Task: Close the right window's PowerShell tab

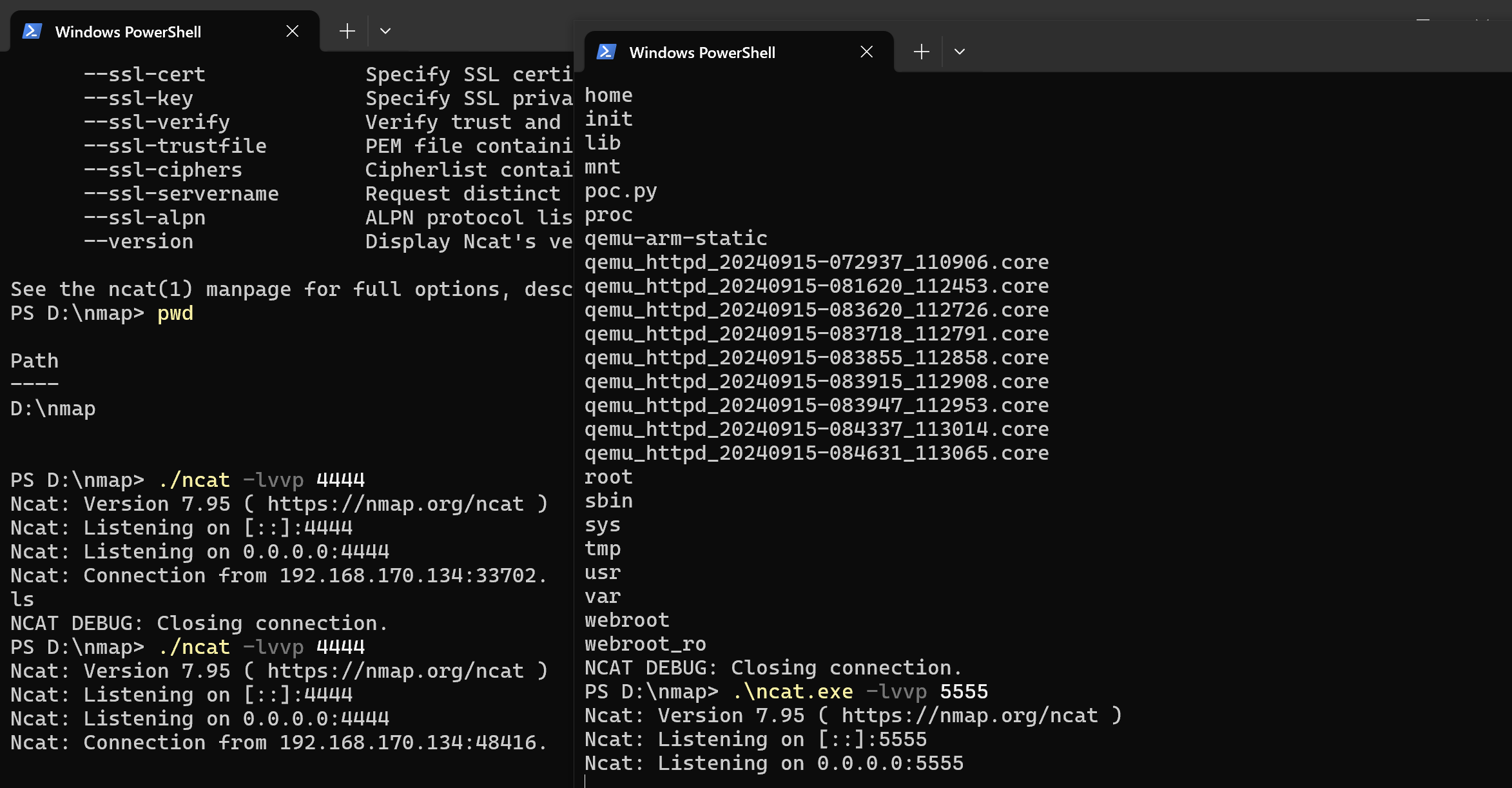Action: pyautogui.click(x=866, y=52)
